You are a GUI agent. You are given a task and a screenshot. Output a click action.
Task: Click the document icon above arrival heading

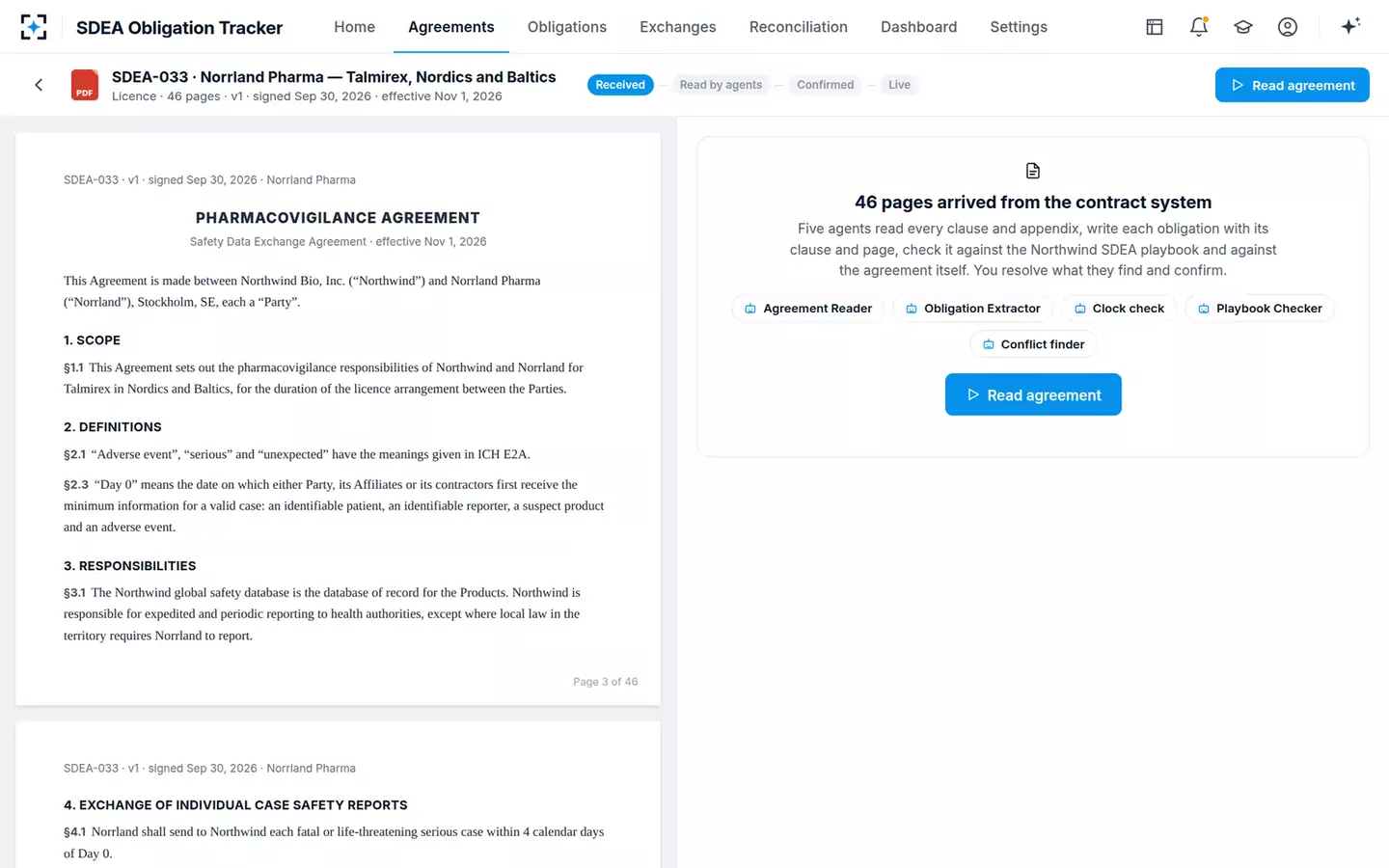pyautogui.click(x=1033, y=171)
